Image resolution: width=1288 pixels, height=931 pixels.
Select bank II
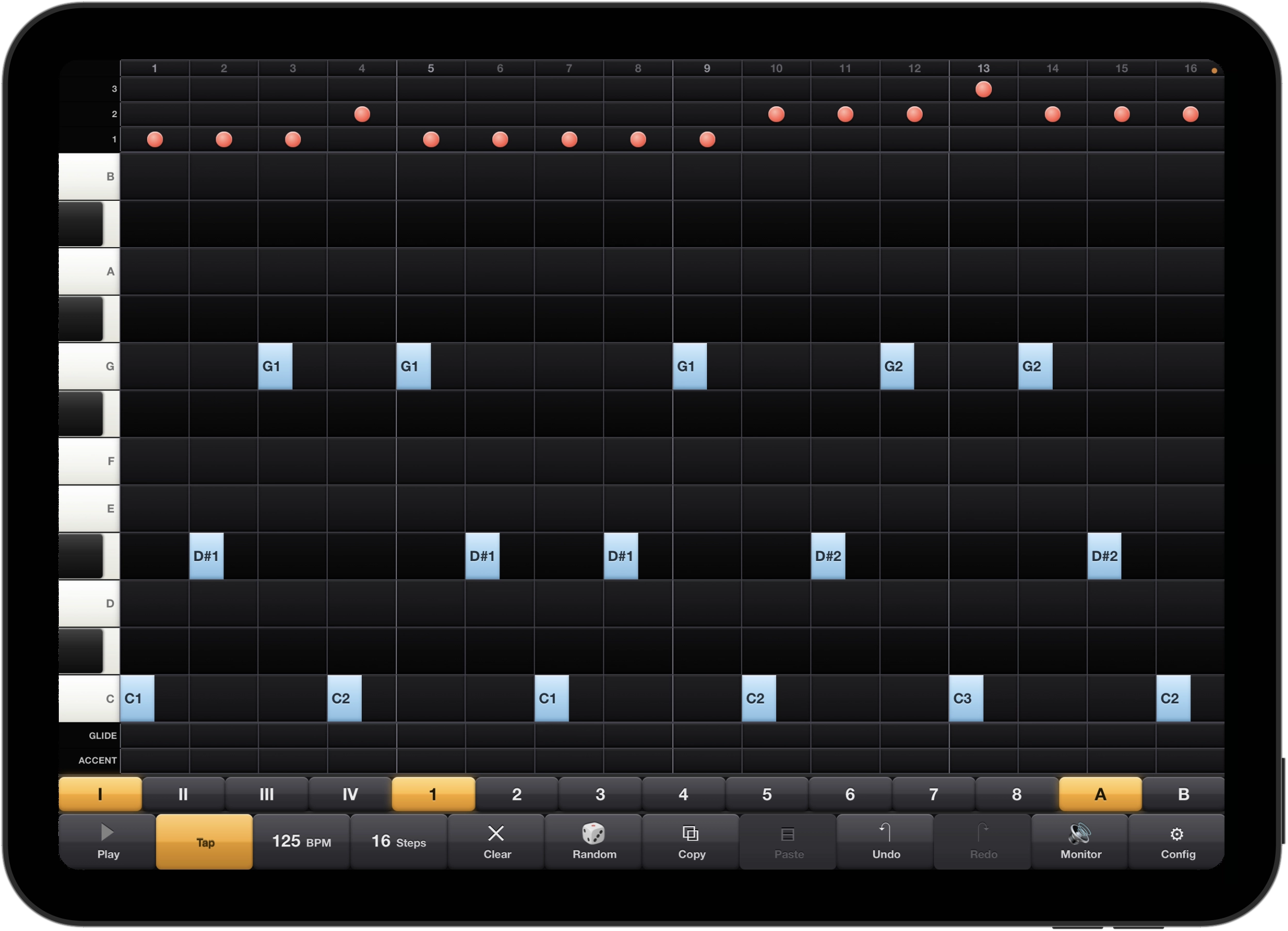pos(183,794)
